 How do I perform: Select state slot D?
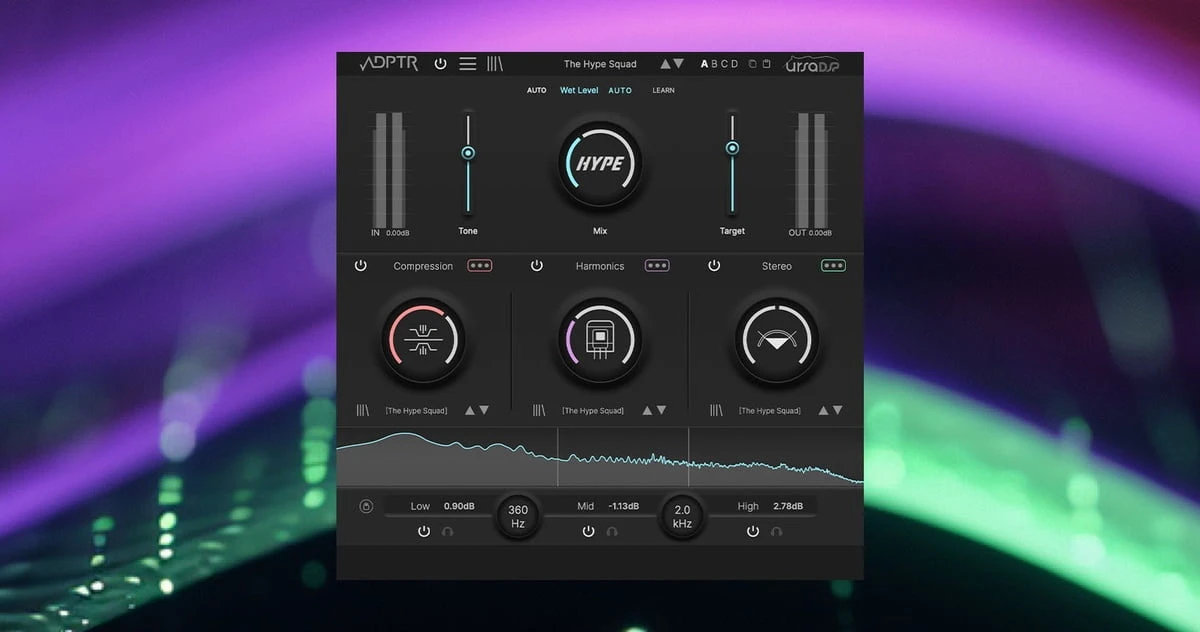coord(735,64)
